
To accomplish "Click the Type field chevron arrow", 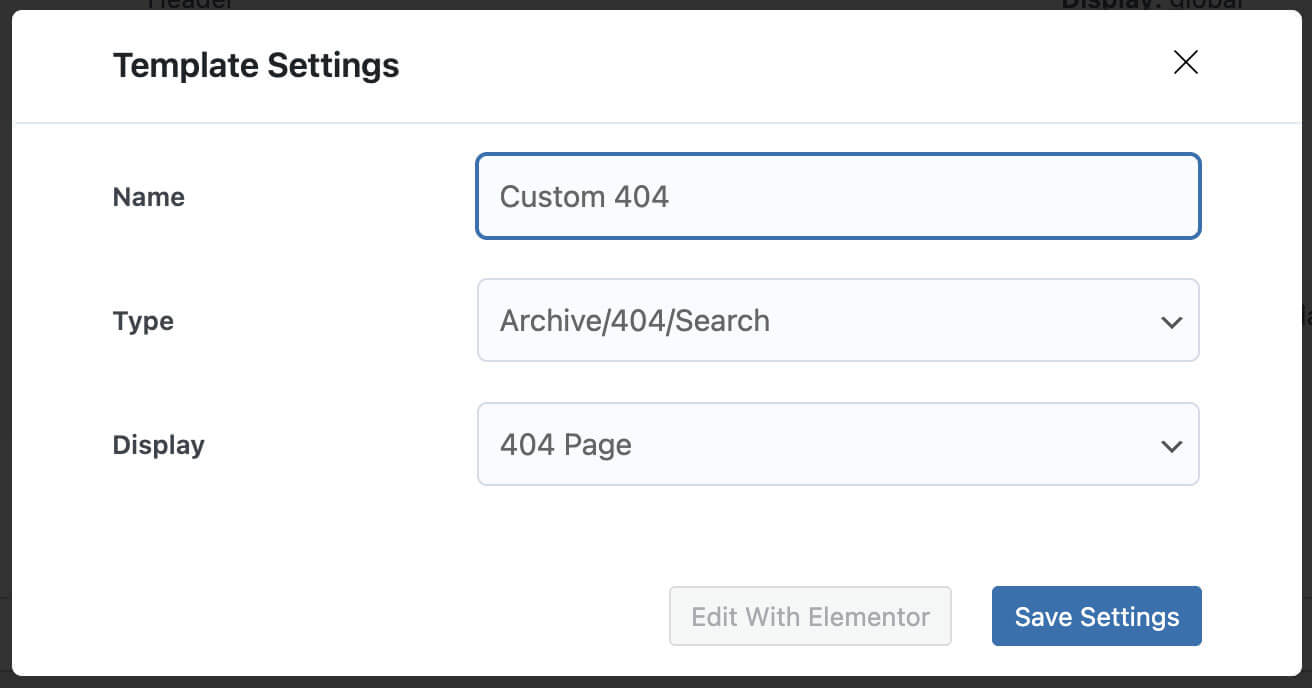I will [x=1171, y=322].
